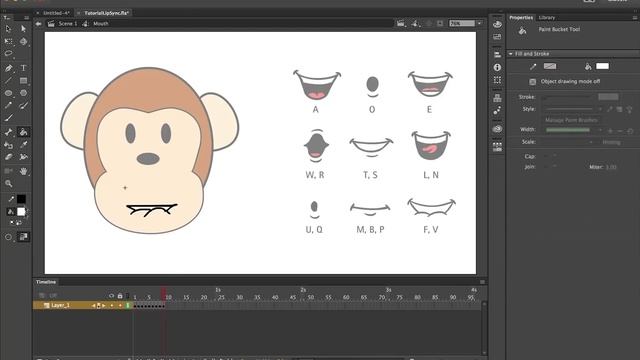Switch to the Properties tab
This screenshot has width=640, height=360.
[521, 18]
